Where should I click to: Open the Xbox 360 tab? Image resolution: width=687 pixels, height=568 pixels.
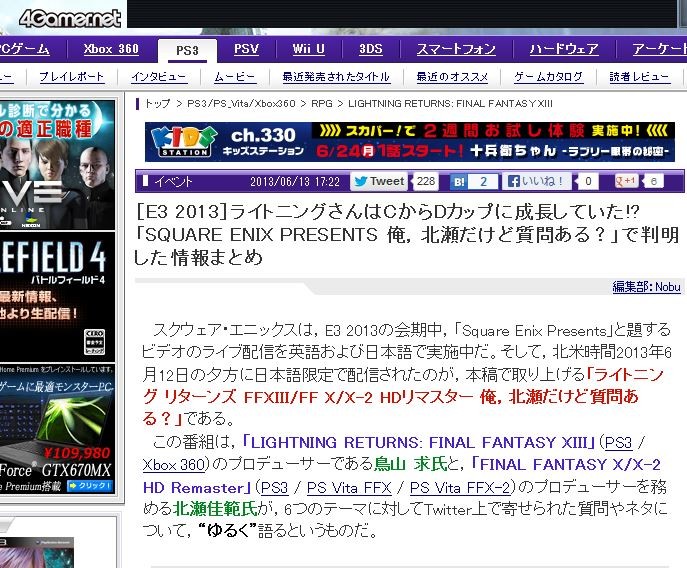111,49
